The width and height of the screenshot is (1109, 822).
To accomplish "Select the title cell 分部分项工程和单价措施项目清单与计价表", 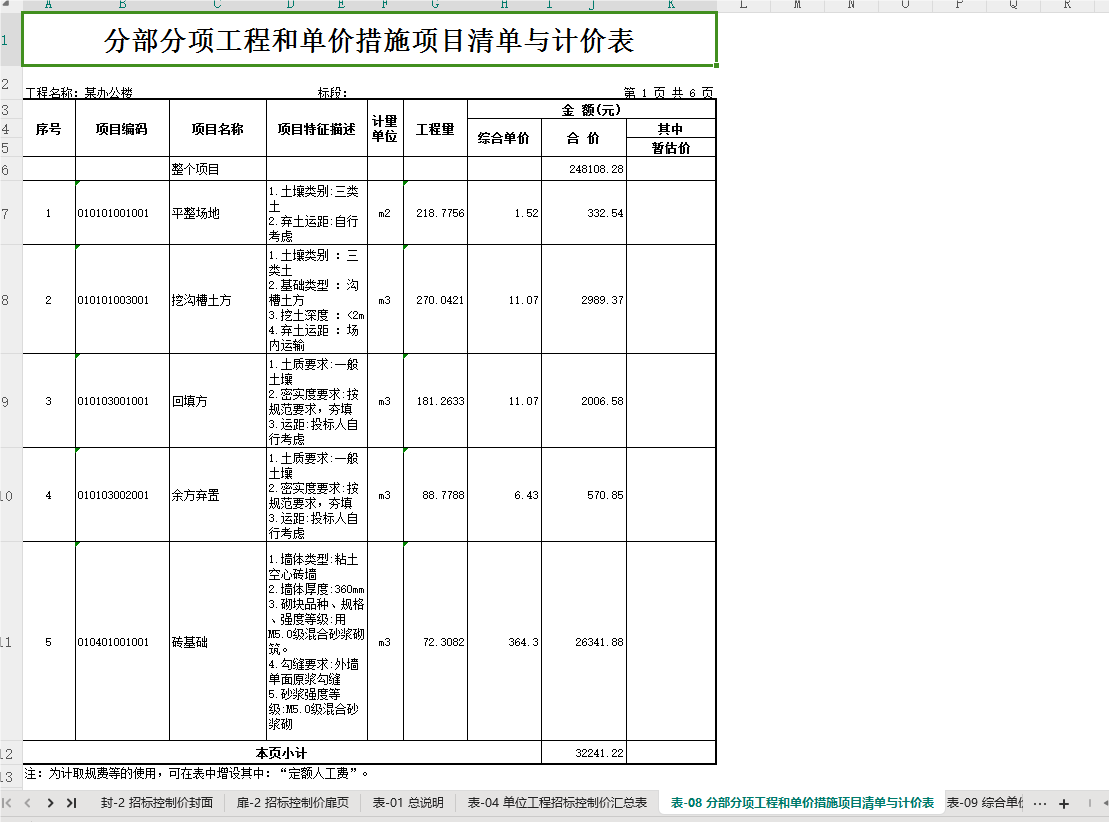I will coord(369,40).
